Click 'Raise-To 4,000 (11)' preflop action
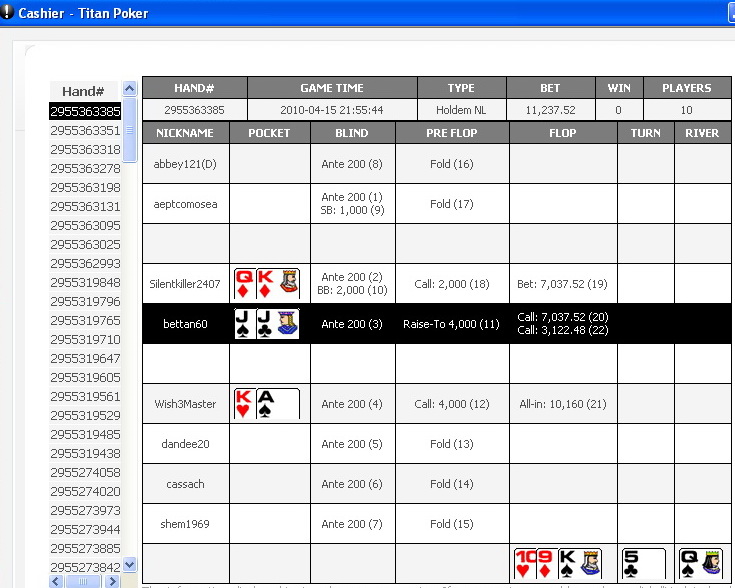735x588 pixels. tap(451, 324)
